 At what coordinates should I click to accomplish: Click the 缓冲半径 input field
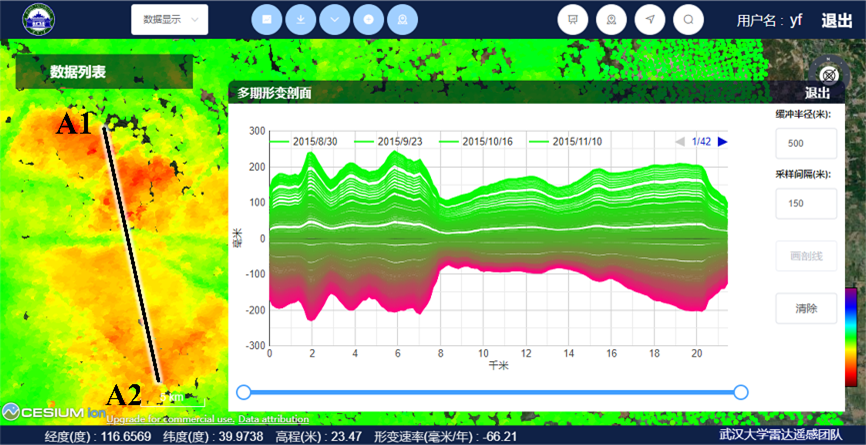806,143
